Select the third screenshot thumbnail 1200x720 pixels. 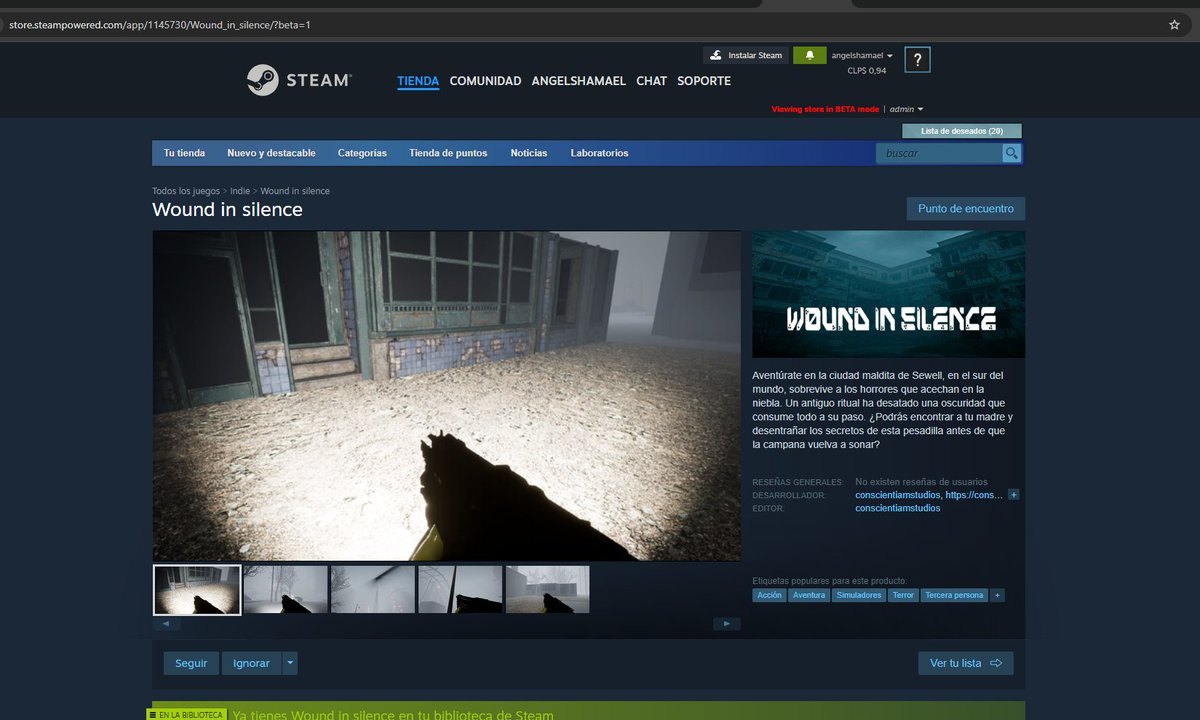pos(372,590)
